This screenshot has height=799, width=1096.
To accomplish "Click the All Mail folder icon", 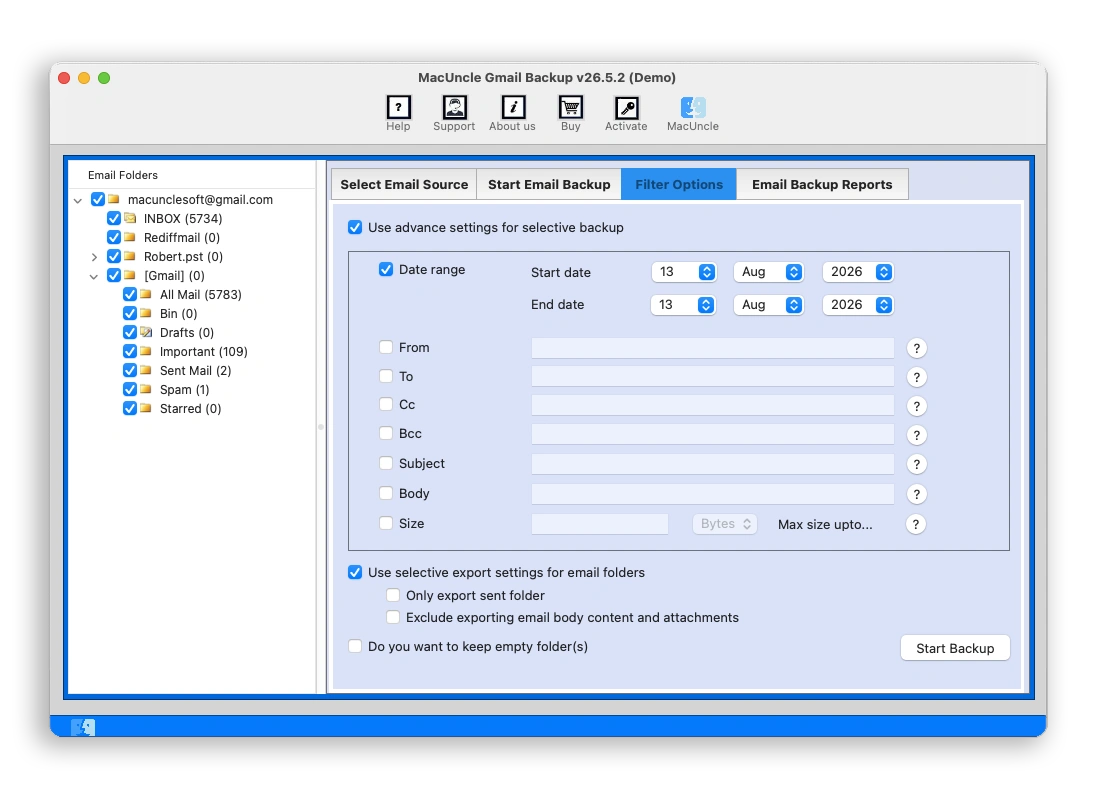I will click(x=146, y=294).
